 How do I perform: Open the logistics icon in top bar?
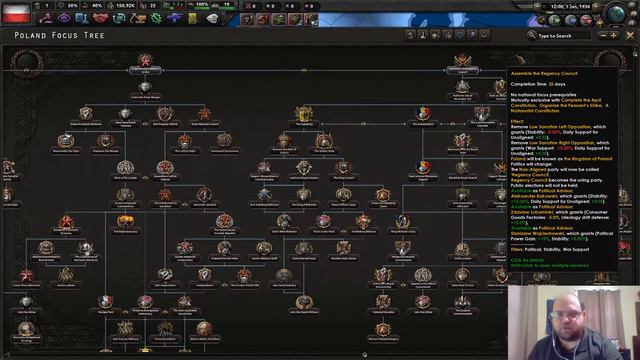pos(193,18)
